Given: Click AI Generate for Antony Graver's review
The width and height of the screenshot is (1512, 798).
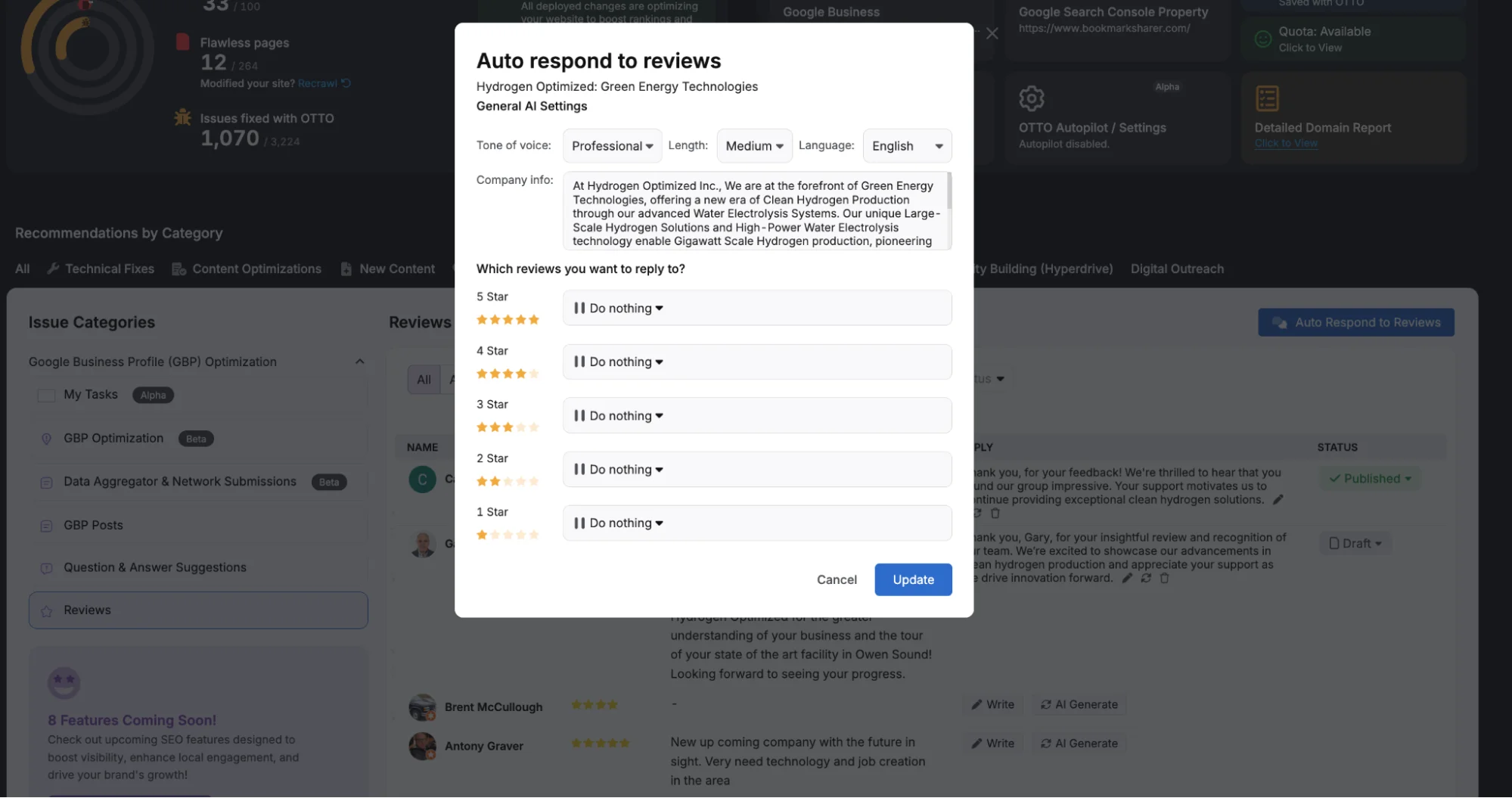Looking at the screenshot, I should [1079, 744].
